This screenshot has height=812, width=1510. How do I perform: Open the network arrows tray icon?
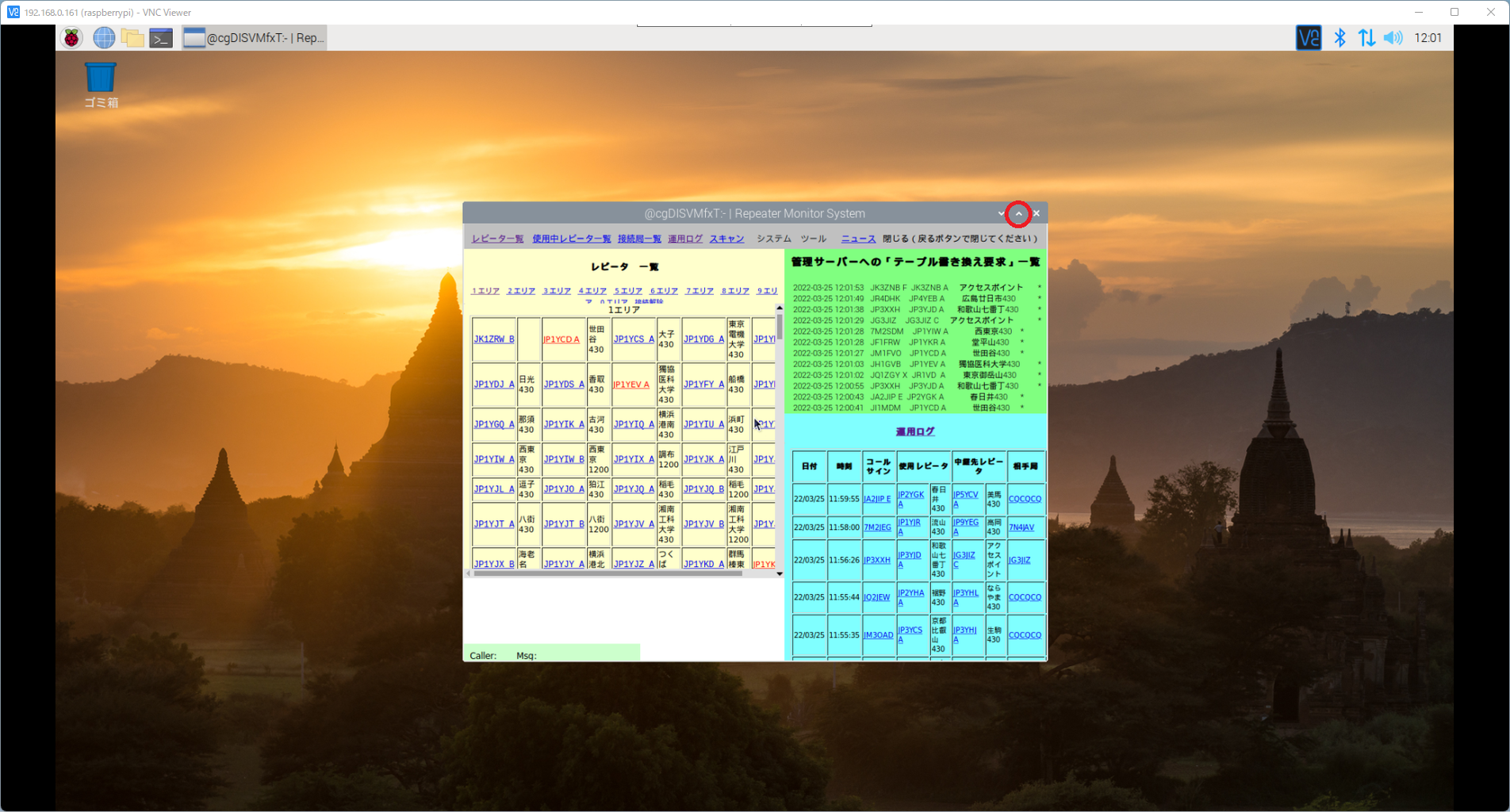1366,37
